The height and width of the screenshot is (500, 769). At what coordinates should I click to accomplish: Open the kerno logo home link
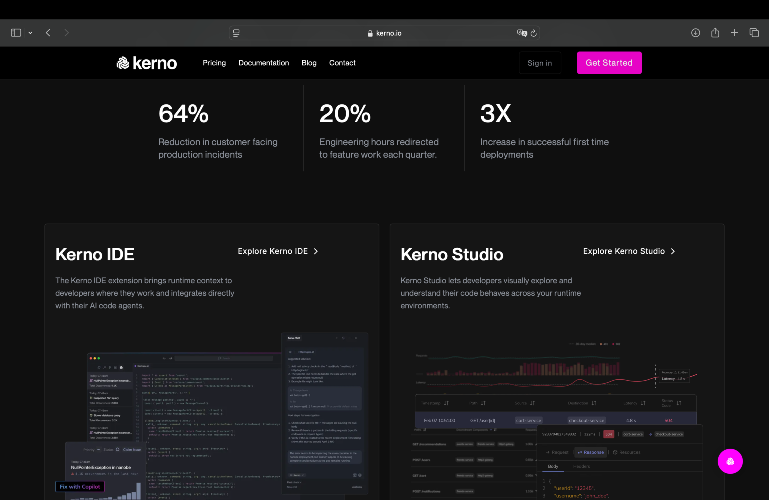[x=147, y=63]
